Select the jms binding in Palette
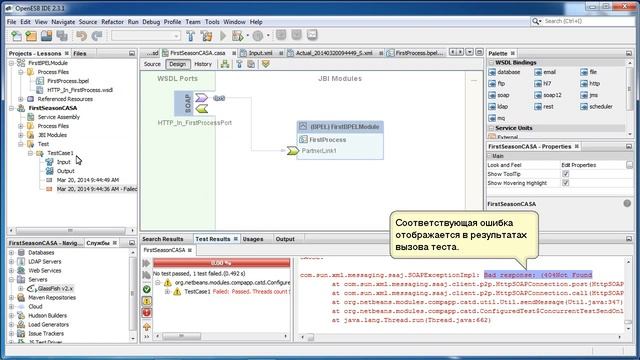 tap(589, 95)
